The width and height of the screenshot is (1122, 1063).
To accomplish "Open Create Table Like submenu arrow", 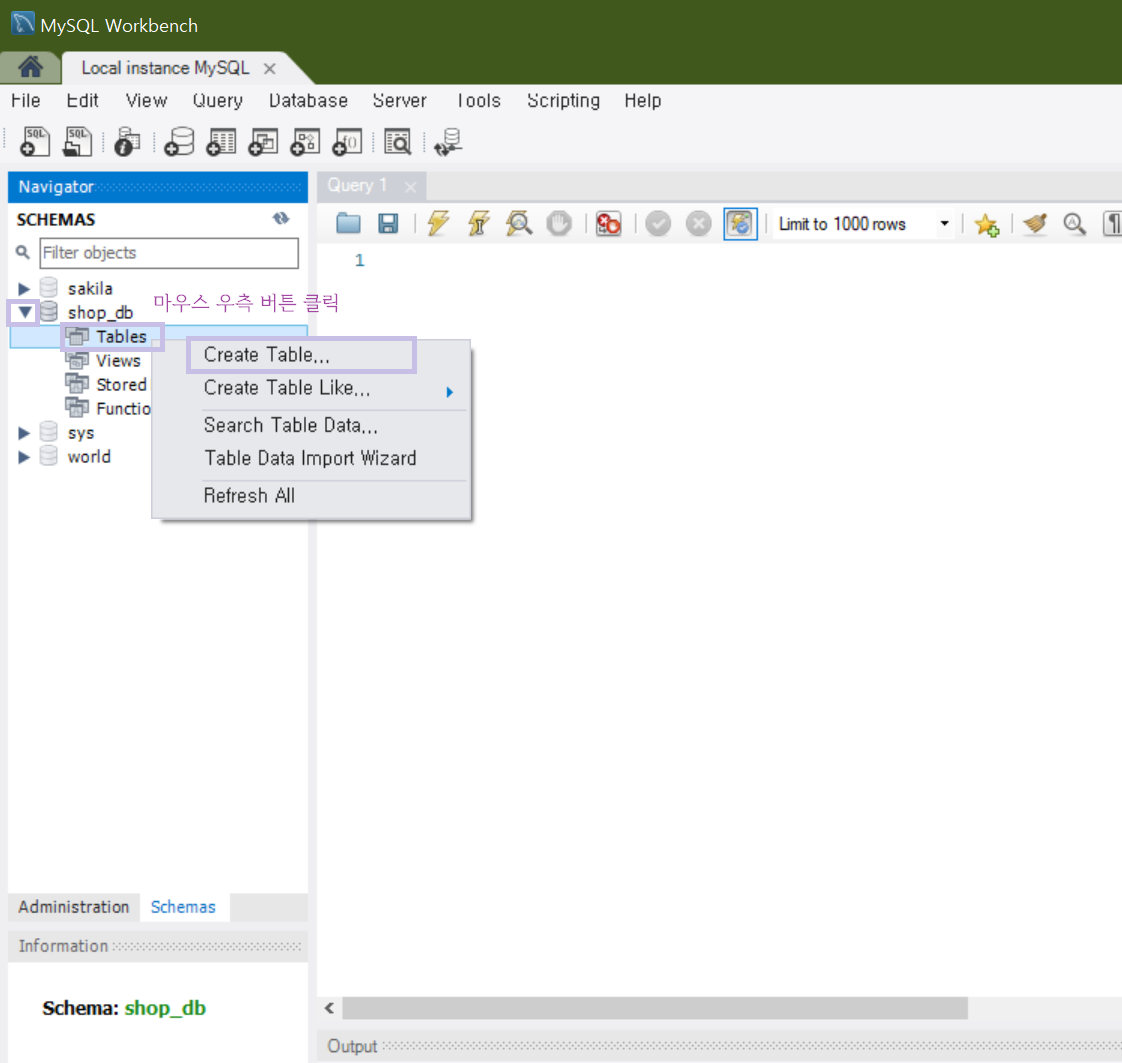I will 449,392.
